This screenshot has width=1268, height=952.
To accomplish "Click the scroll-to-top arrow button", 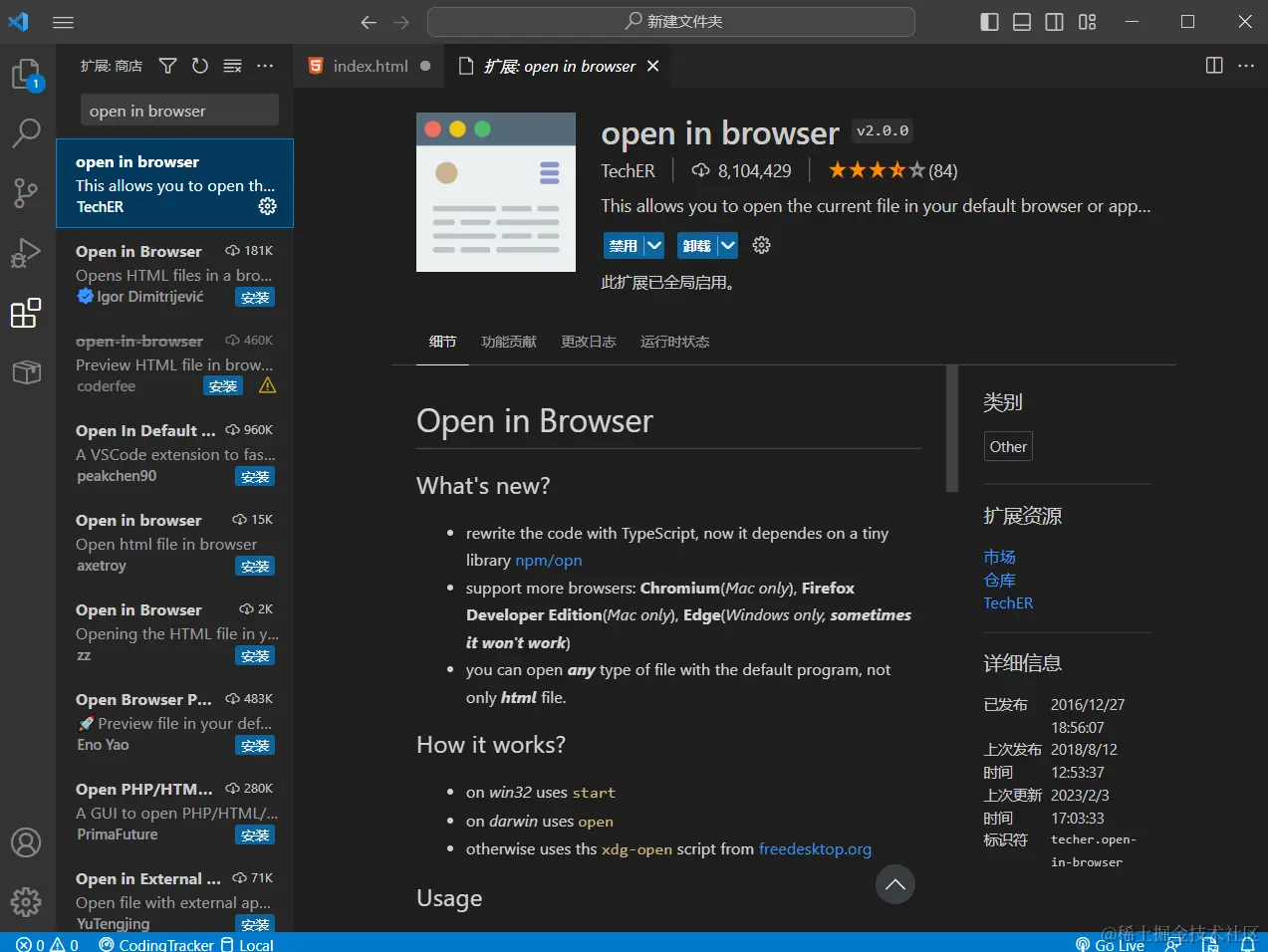I will pos(895,884).
